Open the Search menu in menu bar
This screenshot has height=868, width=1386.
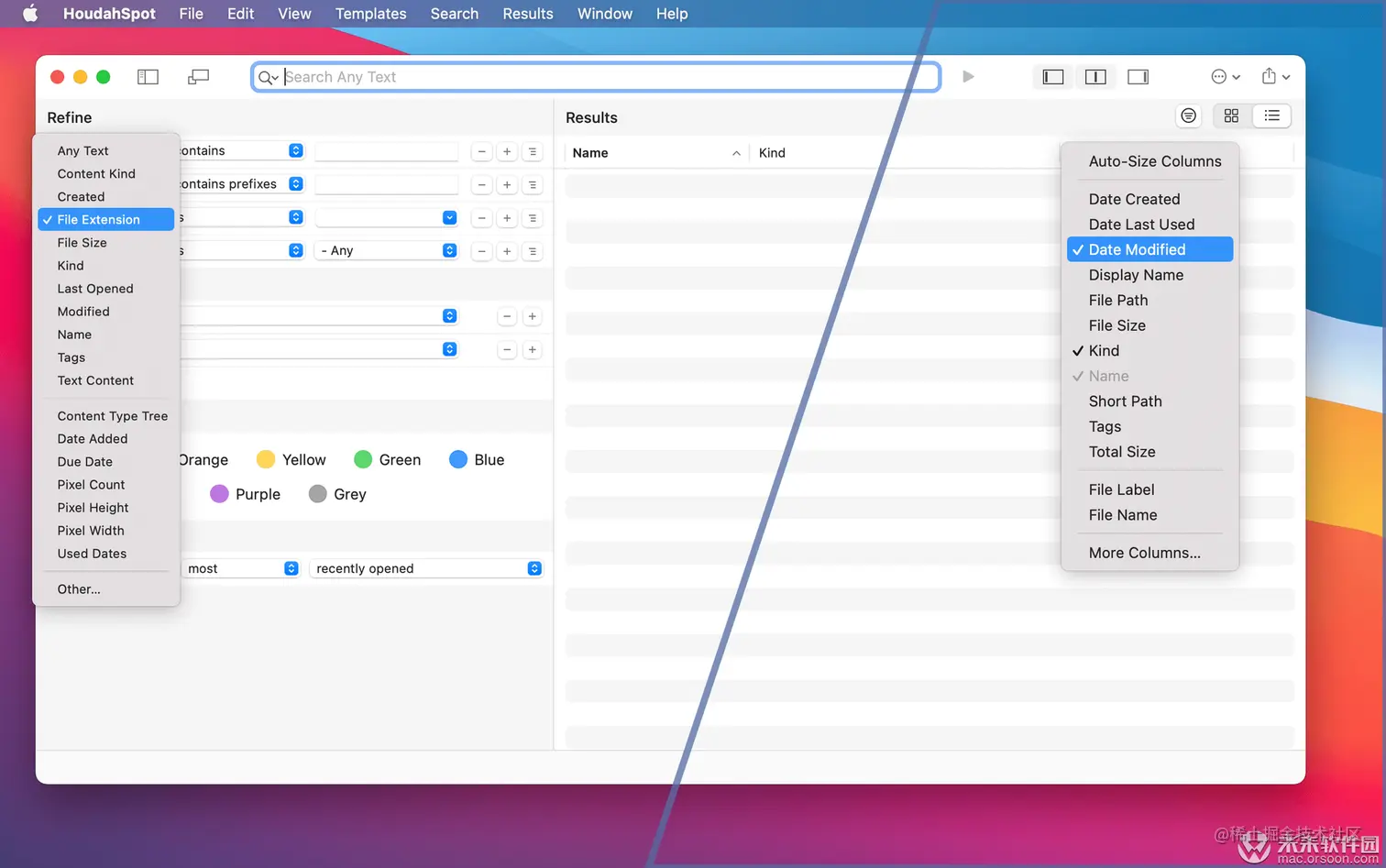click(x=455, y=14)
